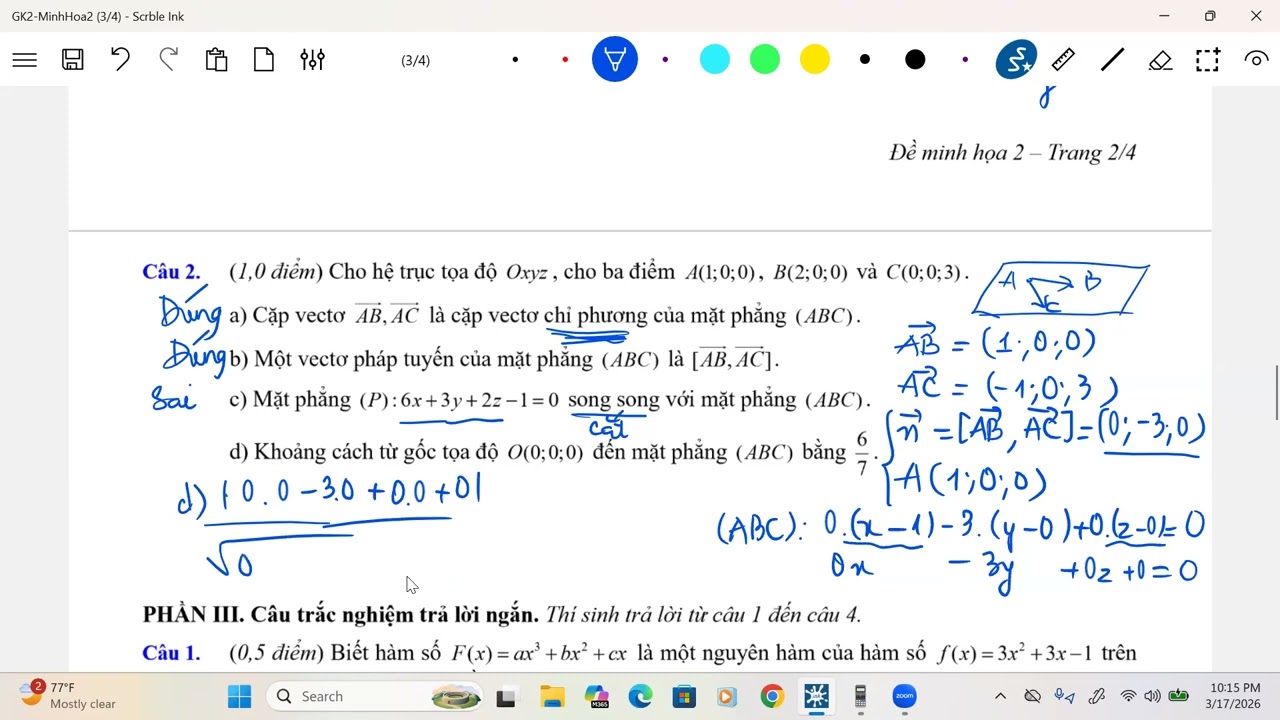Viewport: 1280px width, 720px height.
Task: Choose the cyan highlighter color
Action: coord(715,60)
